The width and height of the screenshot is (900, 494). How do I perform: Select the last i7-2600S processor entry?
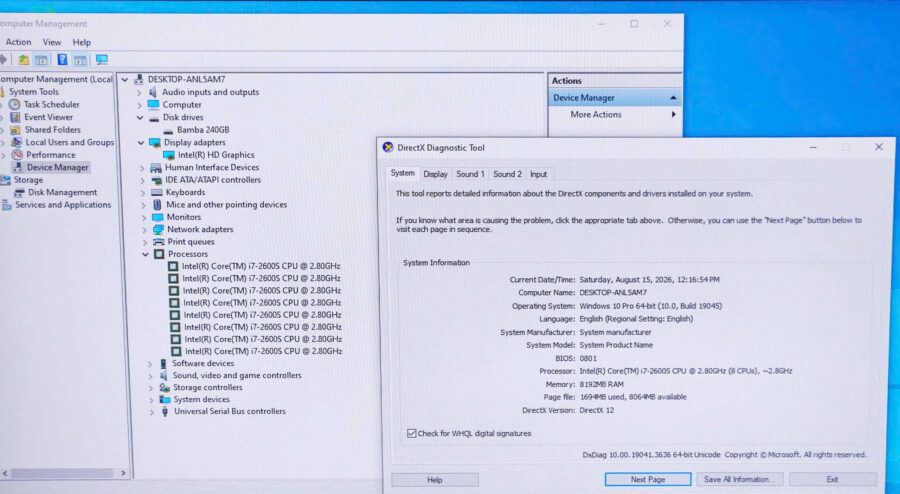263,351
